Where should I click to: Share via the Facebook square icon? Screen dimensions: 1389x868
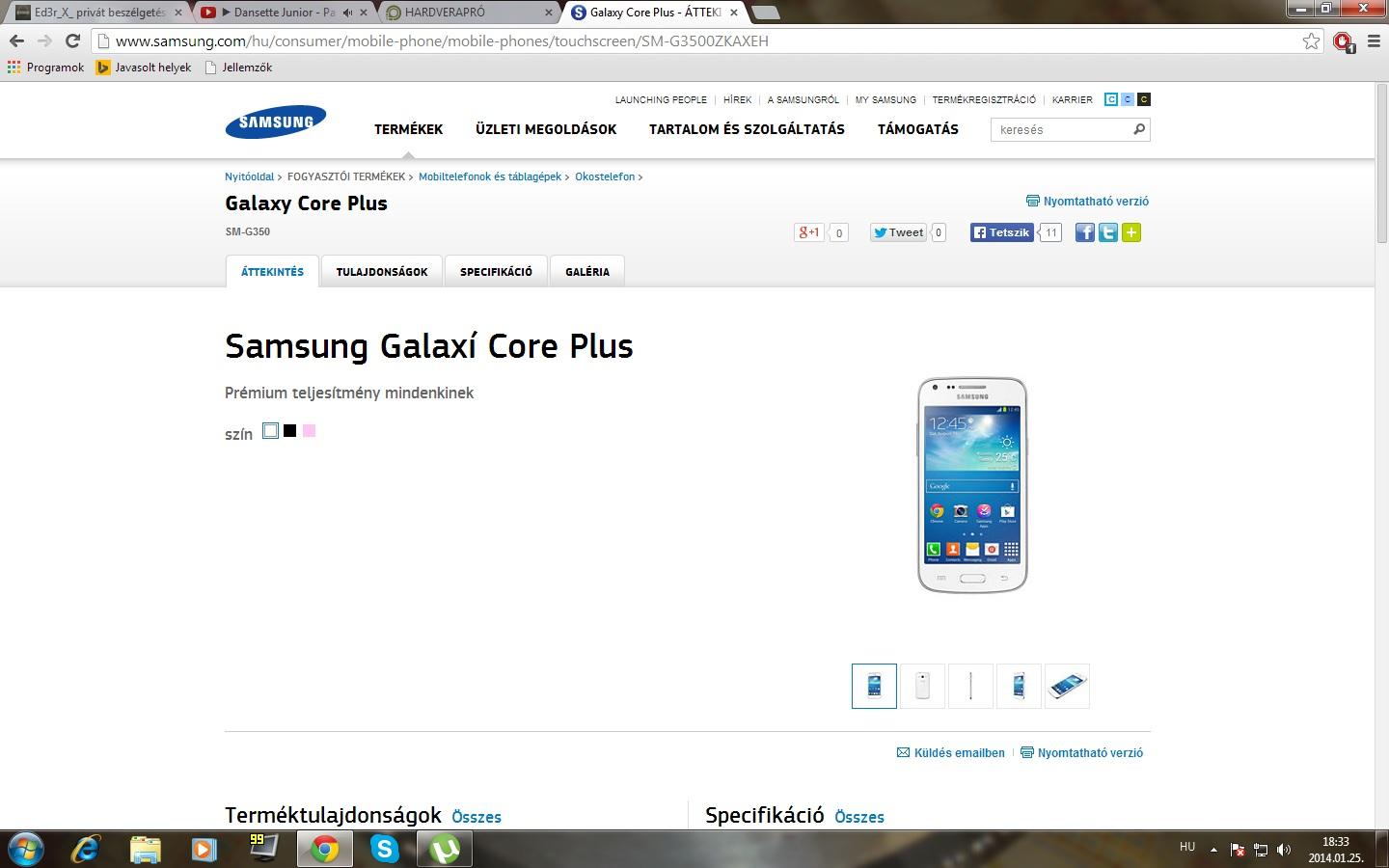[x=1085, y=232]
